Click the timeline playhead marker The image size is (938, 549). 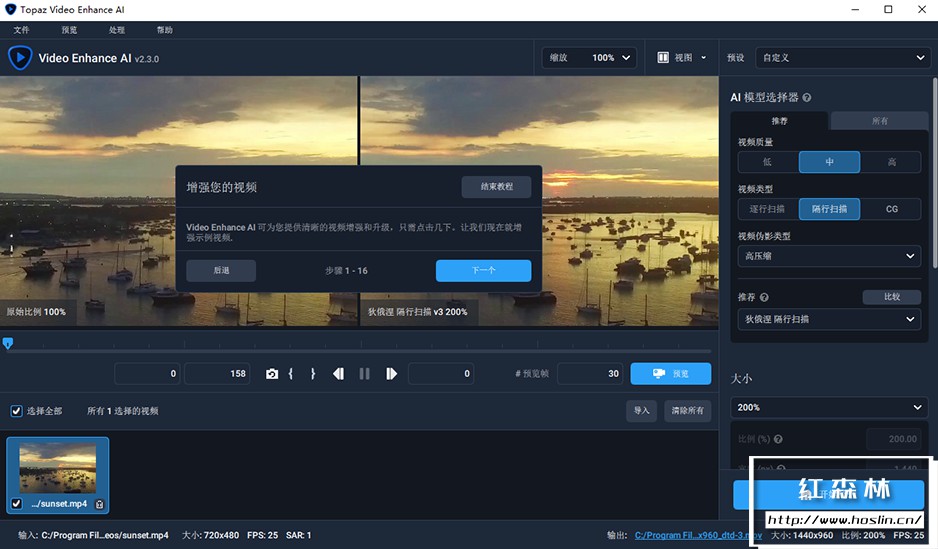tap(8, 343)
